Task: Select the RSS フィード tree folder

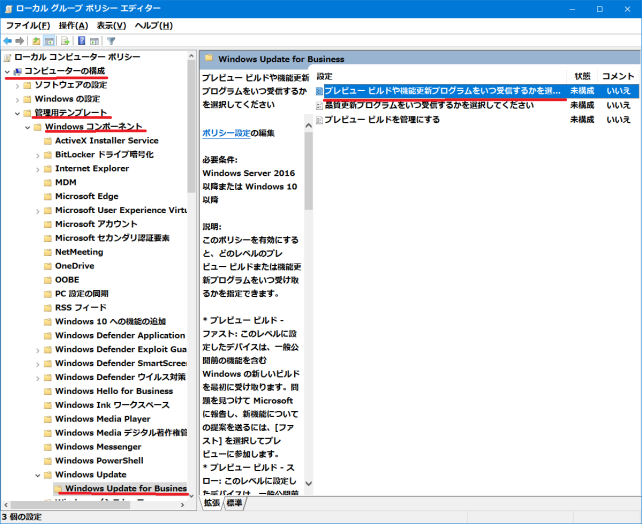Action: pos(81,308)
